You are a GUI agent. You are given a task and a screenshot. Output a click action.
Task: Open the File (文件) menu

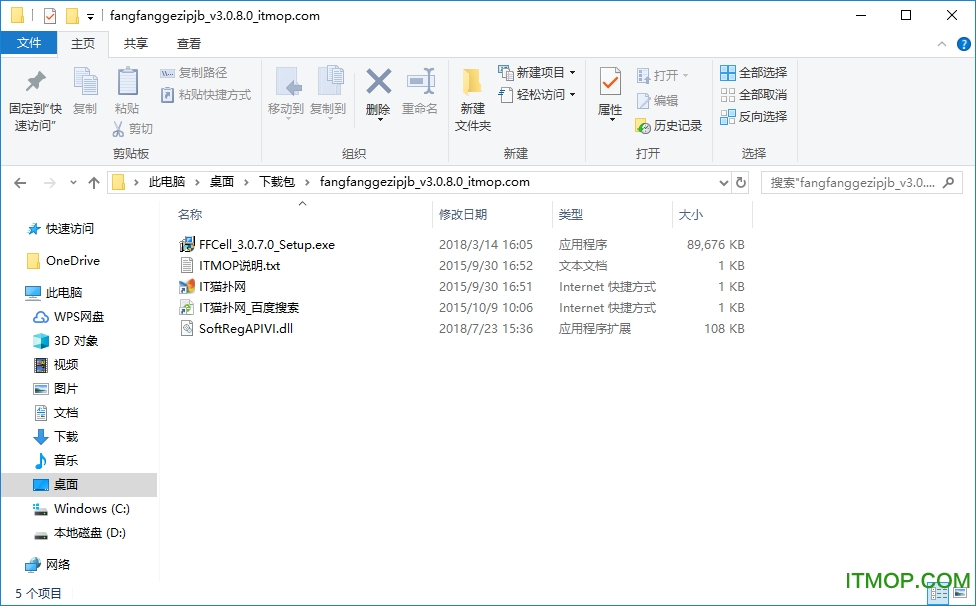29,44
